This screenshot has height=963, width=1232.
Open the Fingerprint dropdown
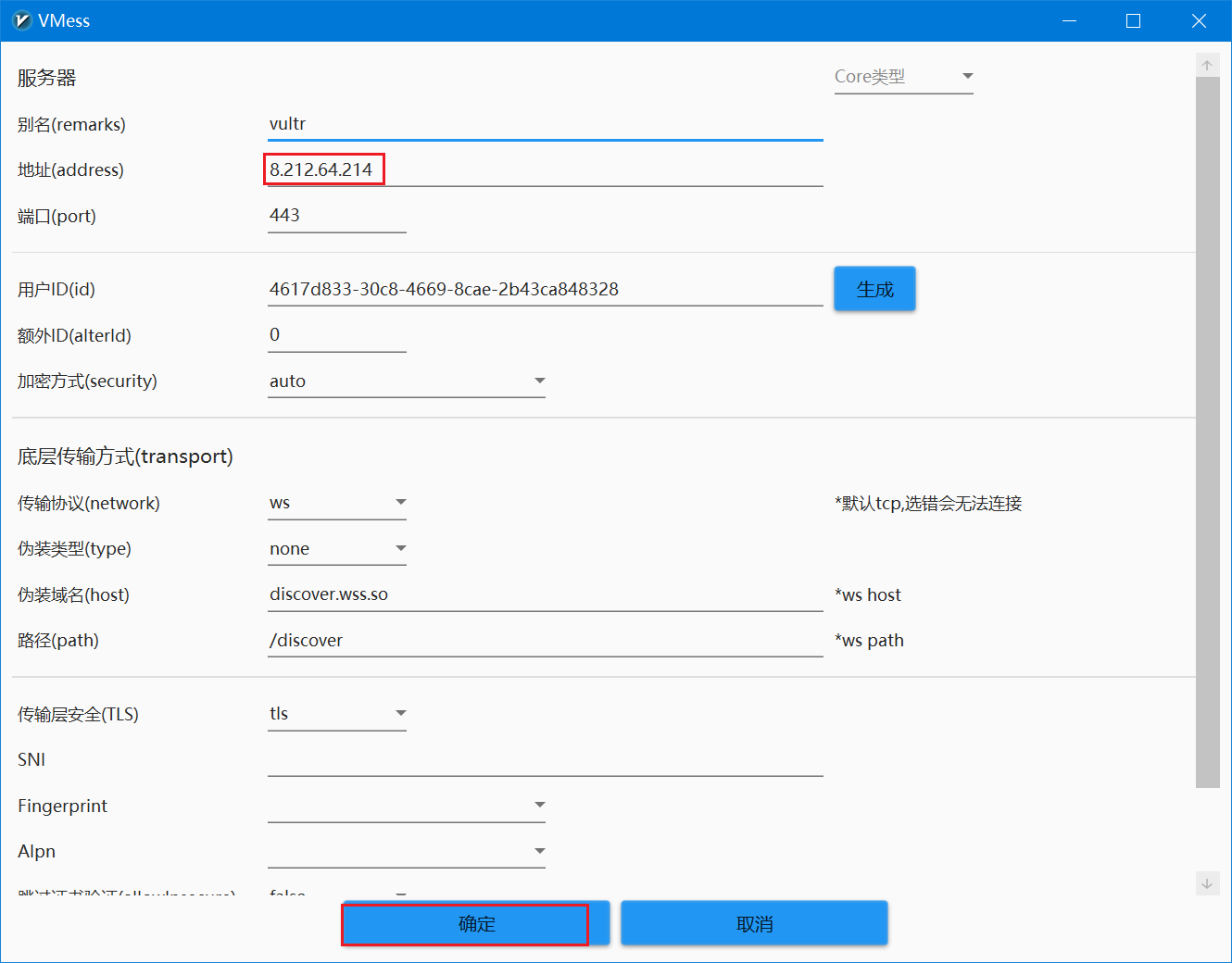tap(406, 806)
